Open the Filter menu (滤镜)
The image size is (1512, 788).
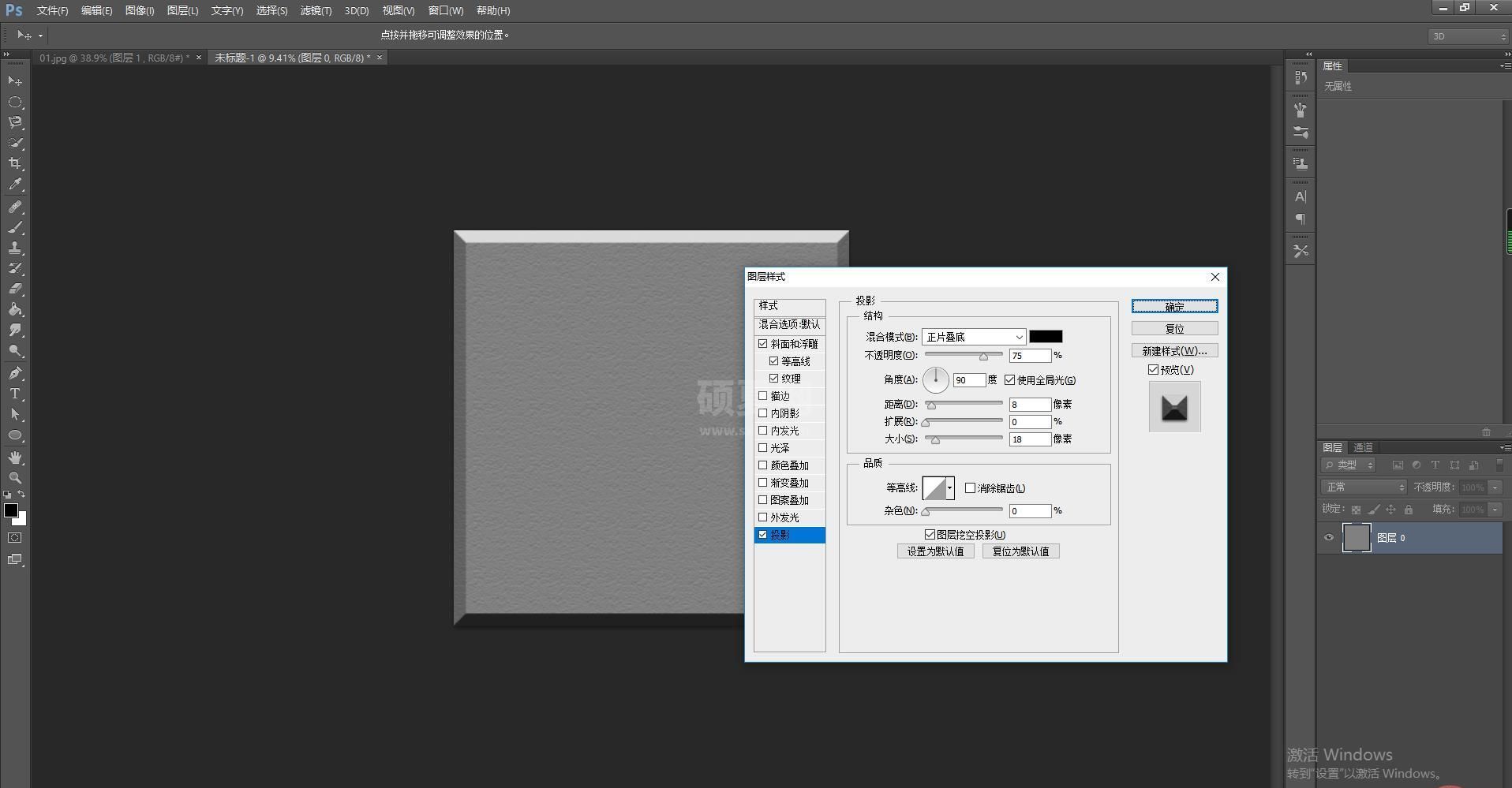(316, 10)
